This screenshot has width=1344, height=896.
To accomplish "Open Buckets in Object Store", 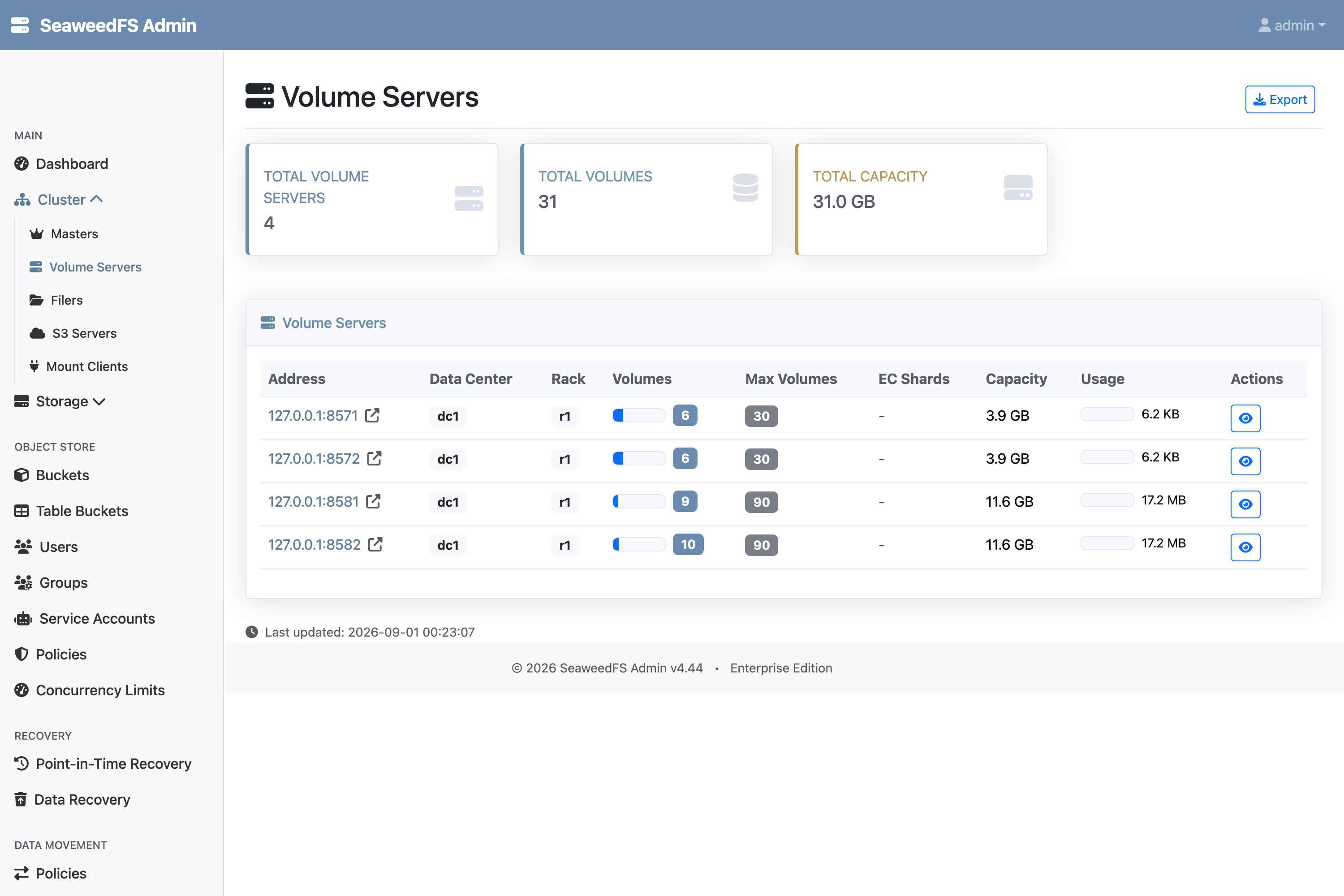I will tap(62, 475).
